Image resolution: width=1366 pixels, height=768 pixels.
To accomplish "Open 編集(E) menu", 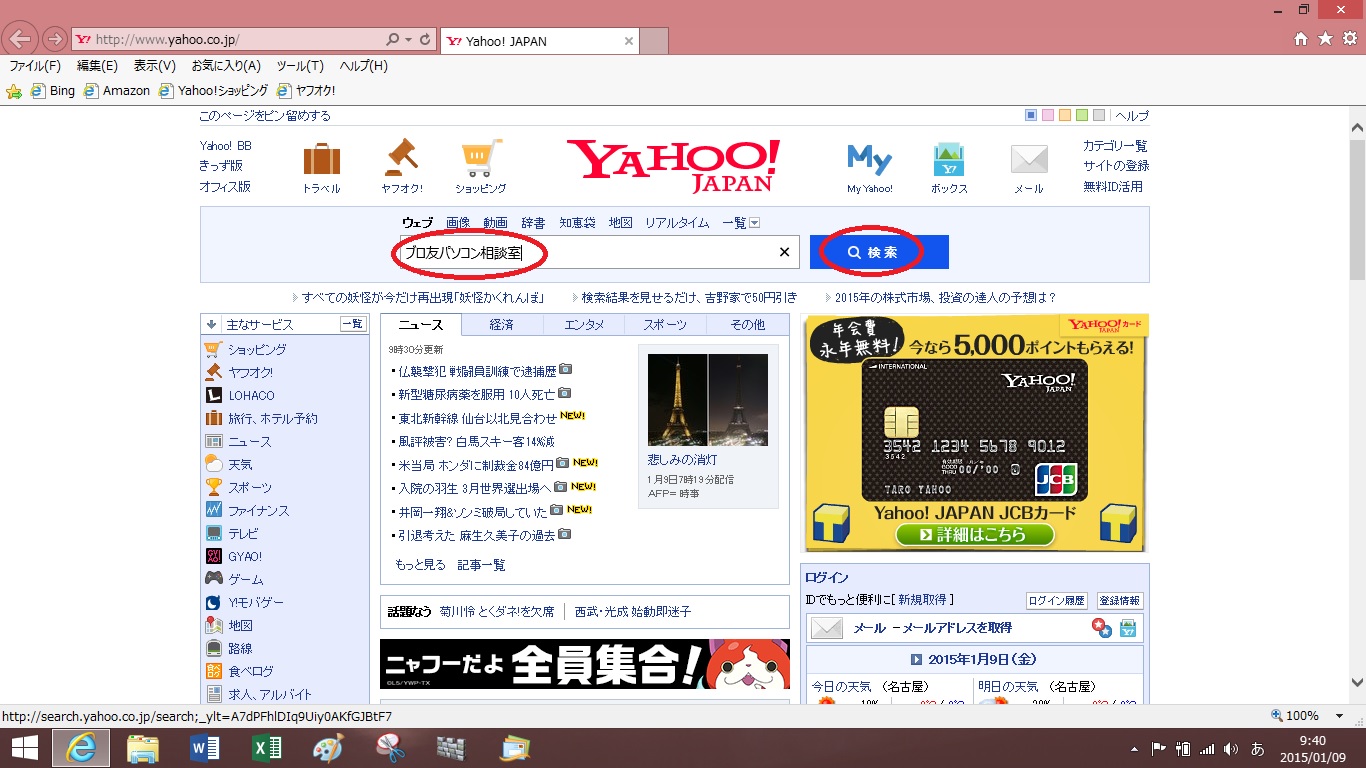I will pos(97,66).
